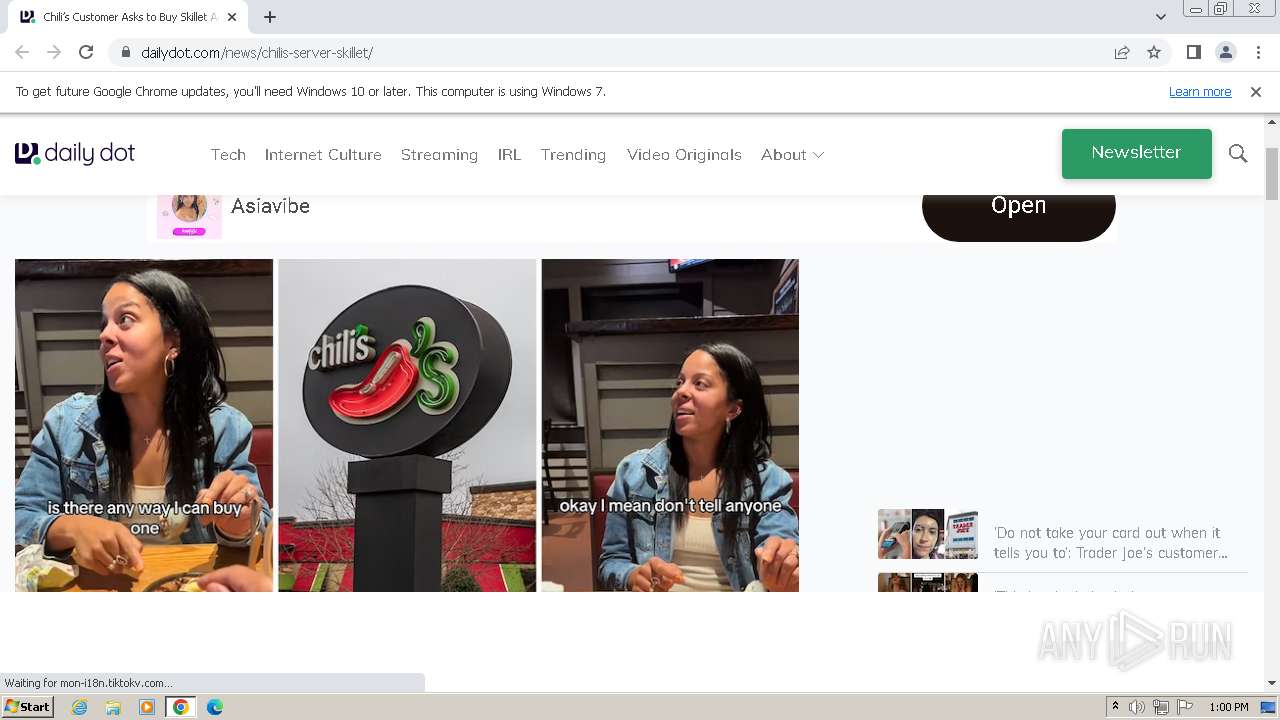The width and height of the screenshot is (1280, 720).
Task: Open Video Originals section
Action: tap(684, 154)
